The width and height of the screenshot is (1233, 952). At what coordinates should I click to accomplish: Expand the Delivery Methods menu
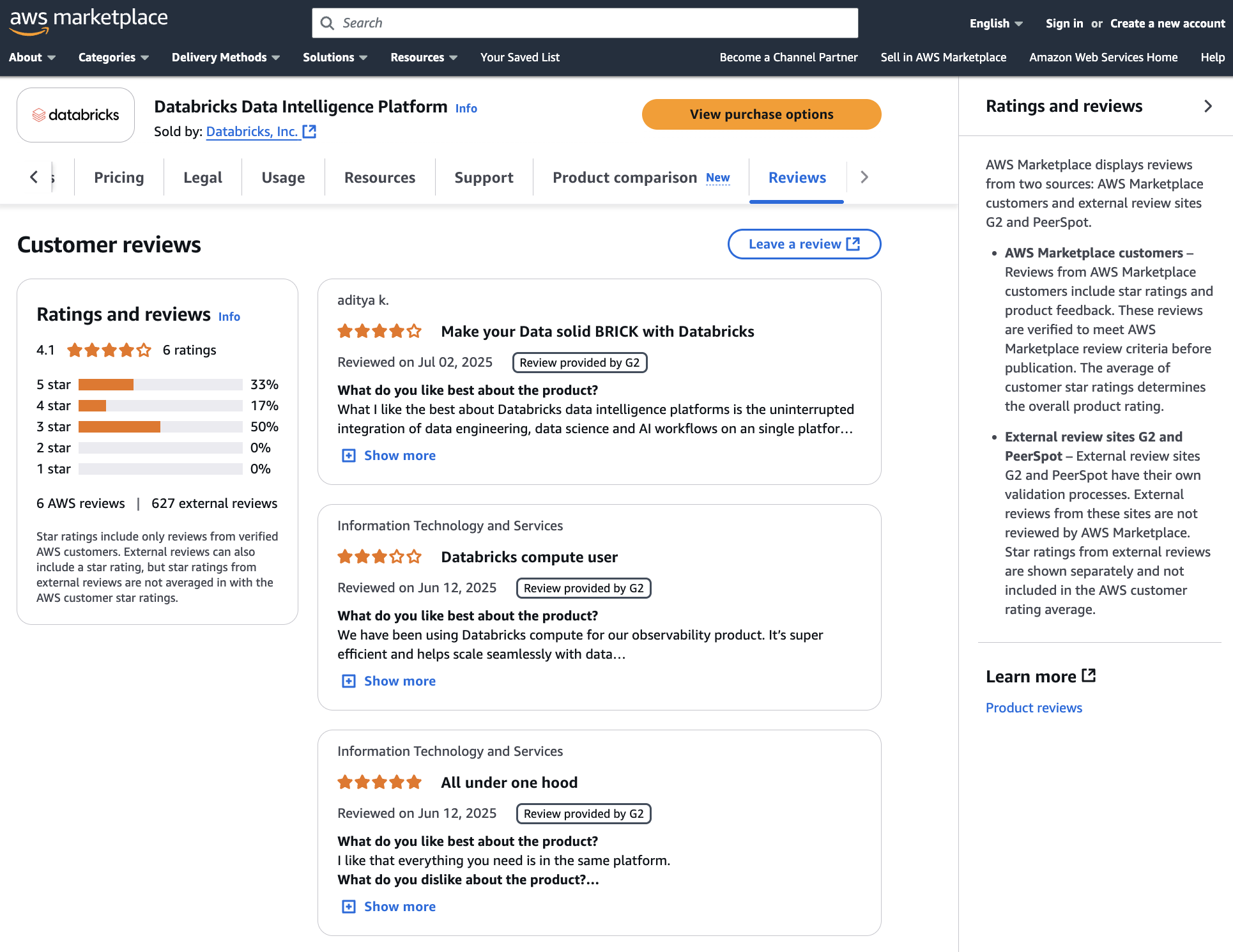coord(226,58)
